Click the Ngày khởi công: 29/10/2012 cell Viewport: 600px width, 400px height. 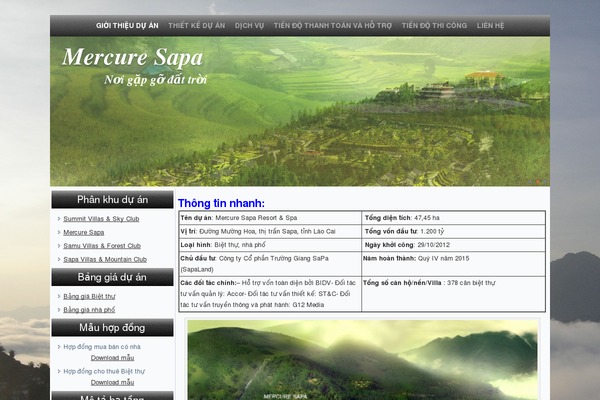click(x=453, y=245)
